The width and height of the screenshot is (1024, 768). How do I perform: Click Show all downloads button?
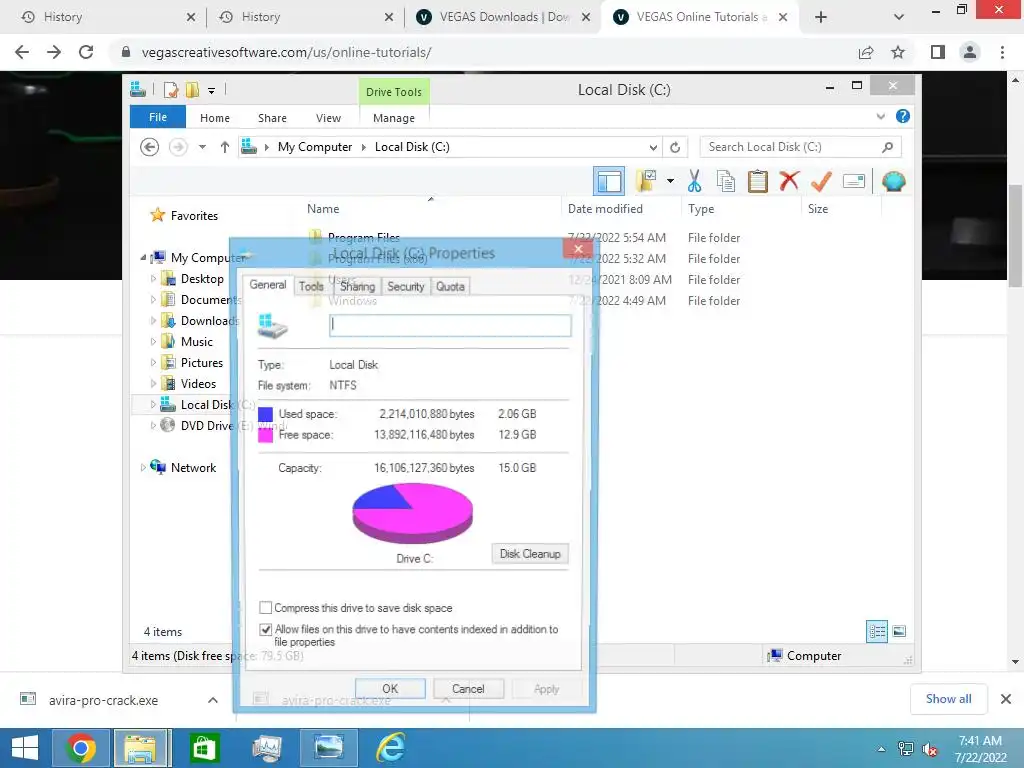(x=948, y=699)
